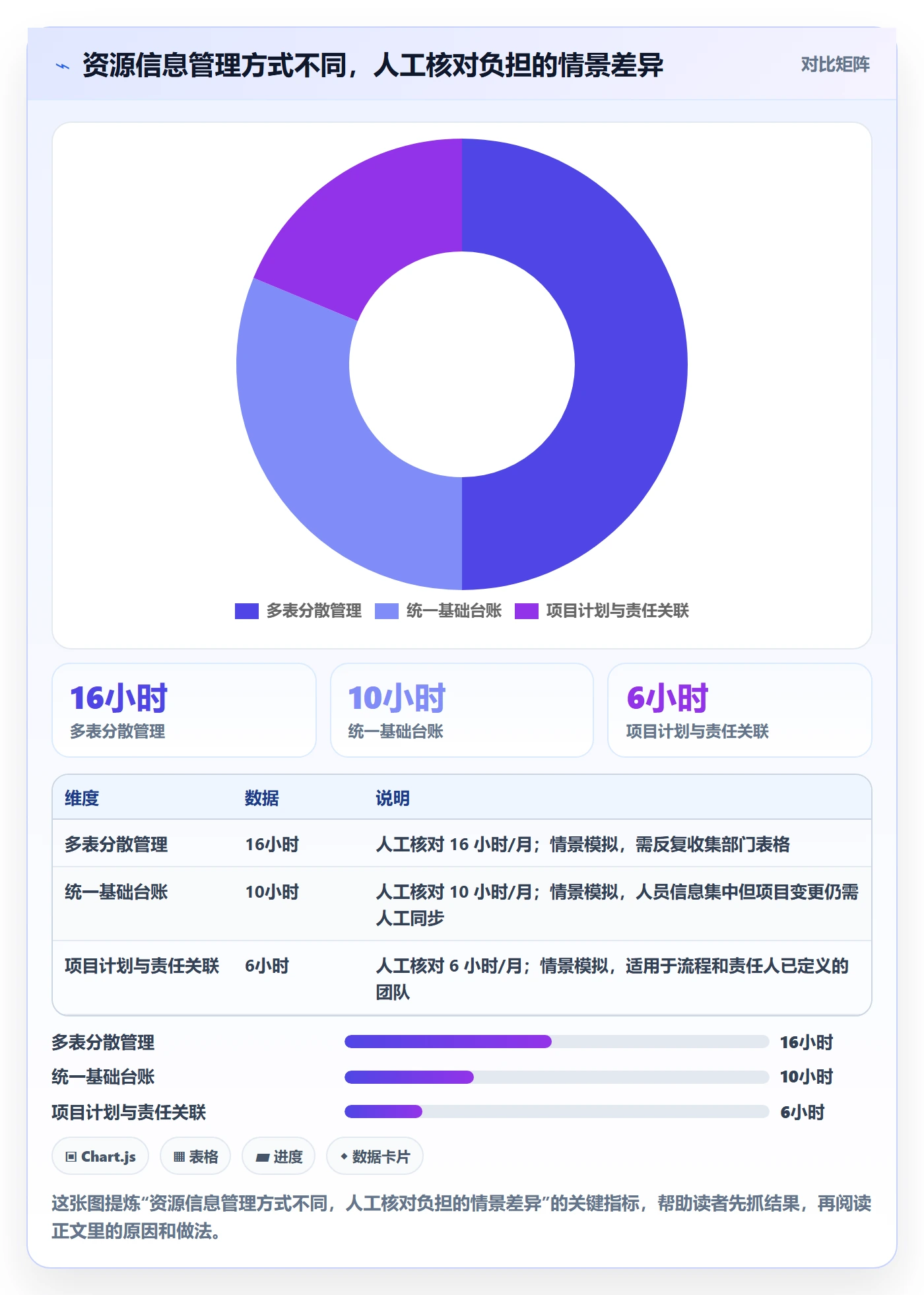This screenshot has width=924, height=1295.
Task: Open the 6小时 项目计划与责任关联 data card
Action: 739,710
